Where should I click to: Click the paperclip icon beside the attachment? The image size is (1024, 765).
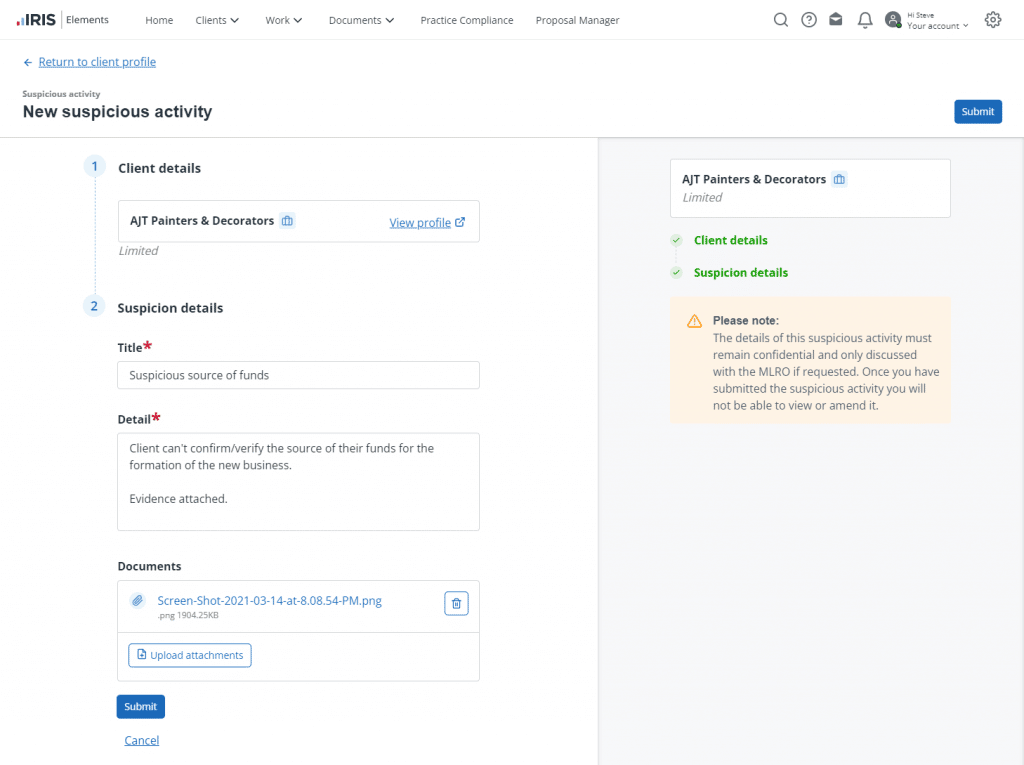[x=138, y=602]
